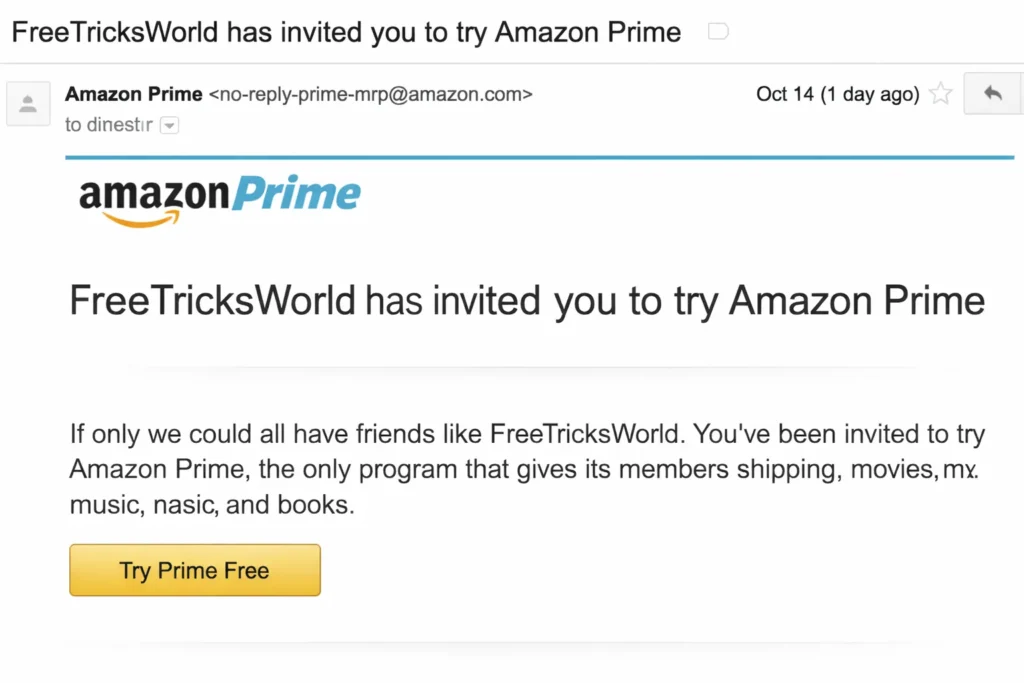1024x683 pixels.
Task: Click the email subject line at top
Action: point(346,32)
